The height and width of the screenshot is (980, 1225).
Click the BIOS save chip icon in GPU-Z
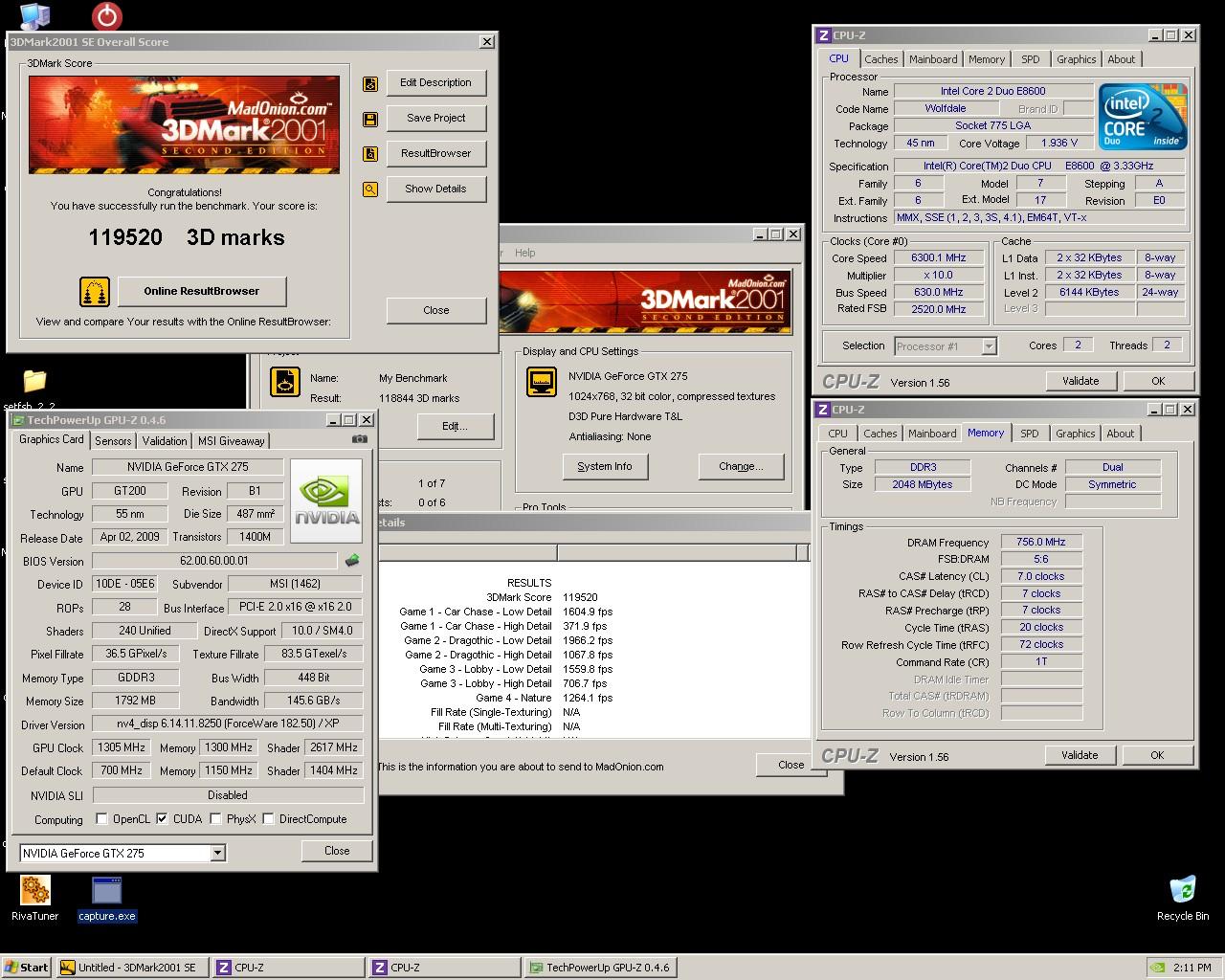(x=352, y=561)
